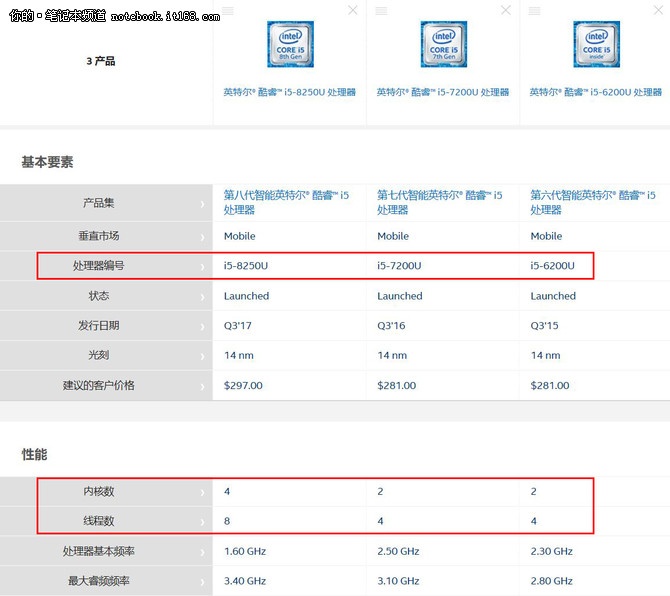Image resolution: width=670 pixels, height=596 pixels.
Task: Click the drag handle icon above i5-6200U
Action: 534,11
